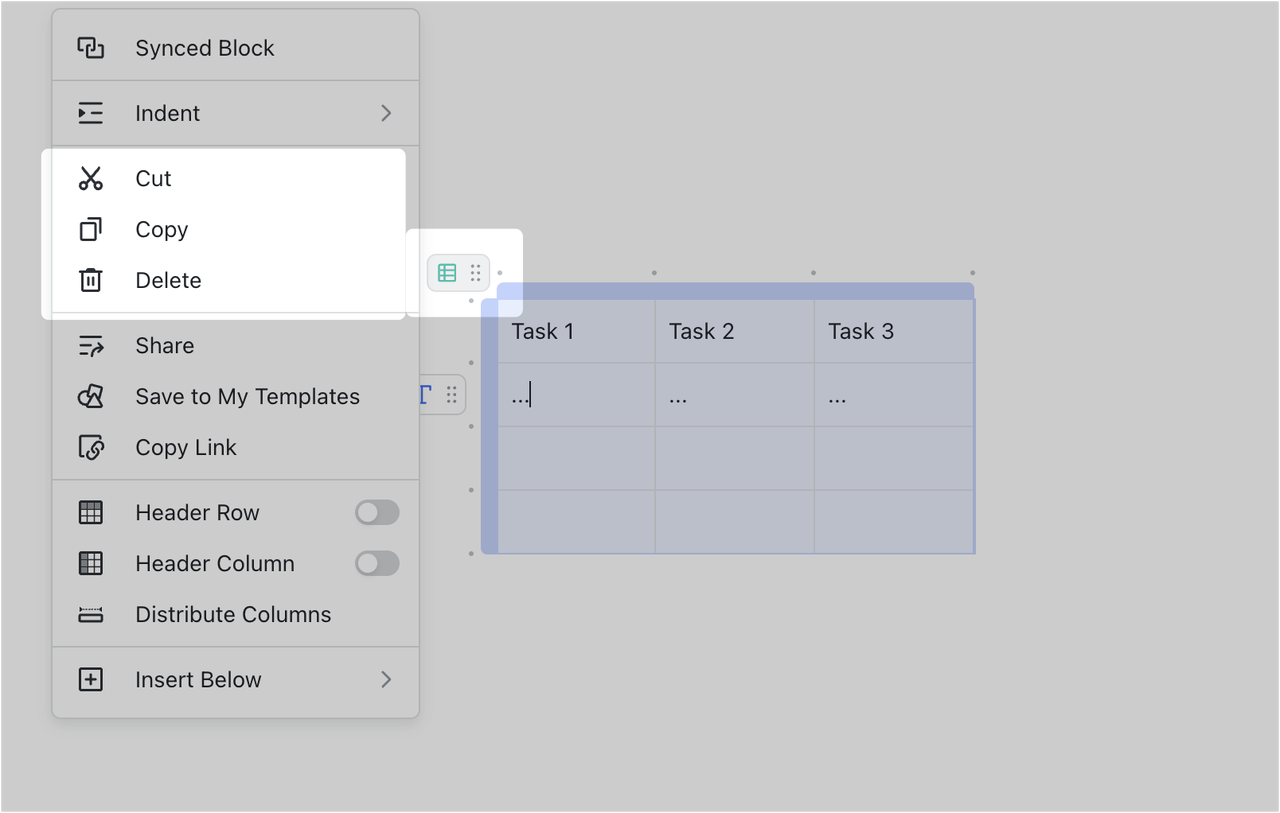Click the trash Delete icon
This screenshot has width=1280, height=813.
91,281
